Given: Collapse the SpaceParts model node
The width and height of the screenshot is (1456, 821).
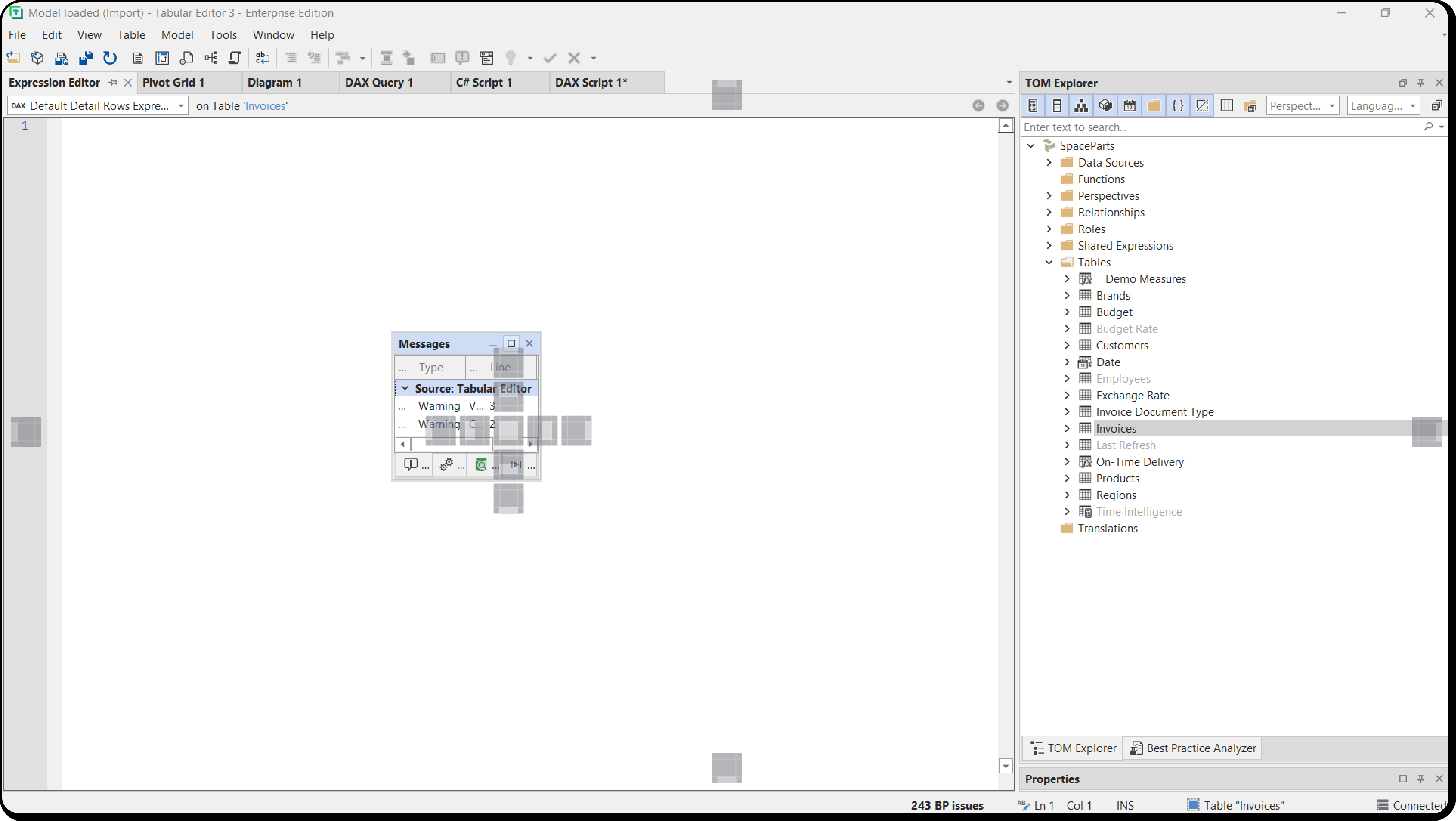Looking at the screenshot, I should click(x=1032, y=146).
